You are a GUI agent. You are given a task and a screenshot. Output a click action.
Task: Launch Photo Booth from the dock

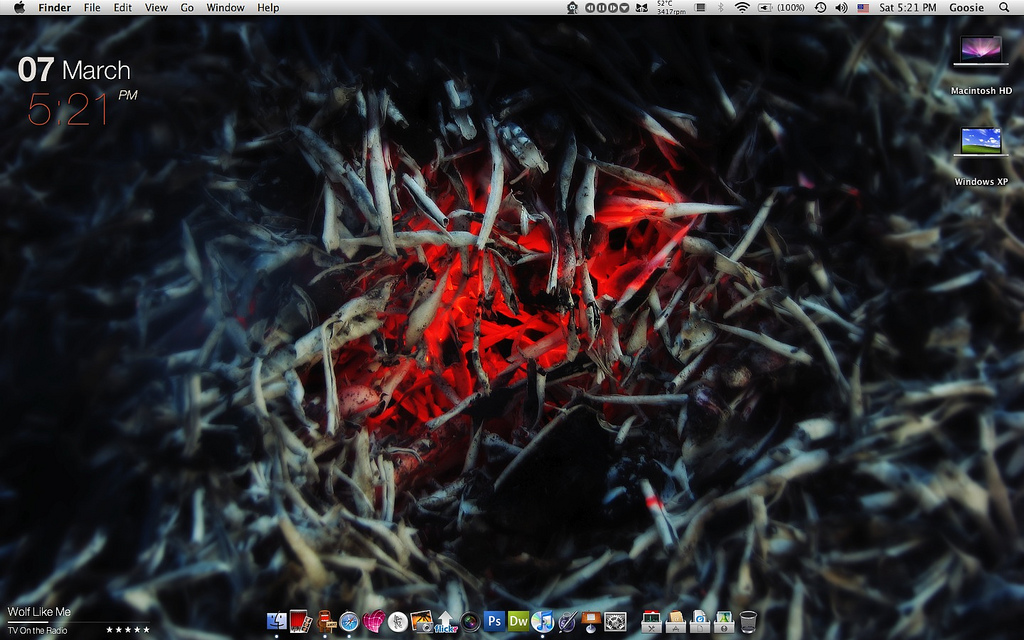click(301, 621)
